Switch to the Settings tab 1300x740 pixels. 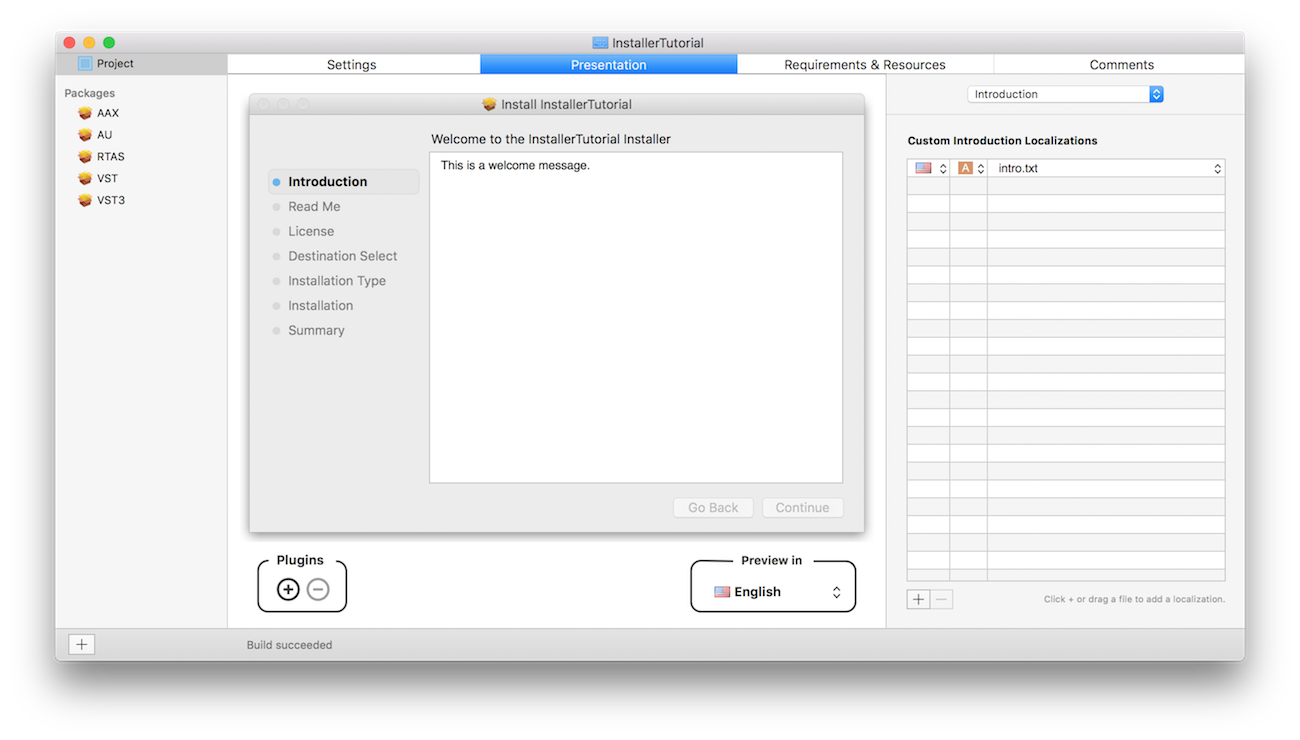click(x=352, y=65)
